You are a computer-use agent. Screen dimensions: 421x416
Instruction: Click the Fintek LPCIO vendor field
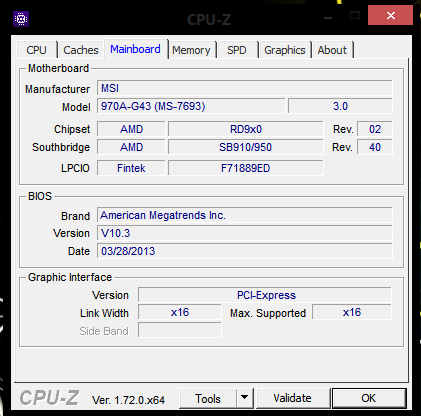(131, 168)
